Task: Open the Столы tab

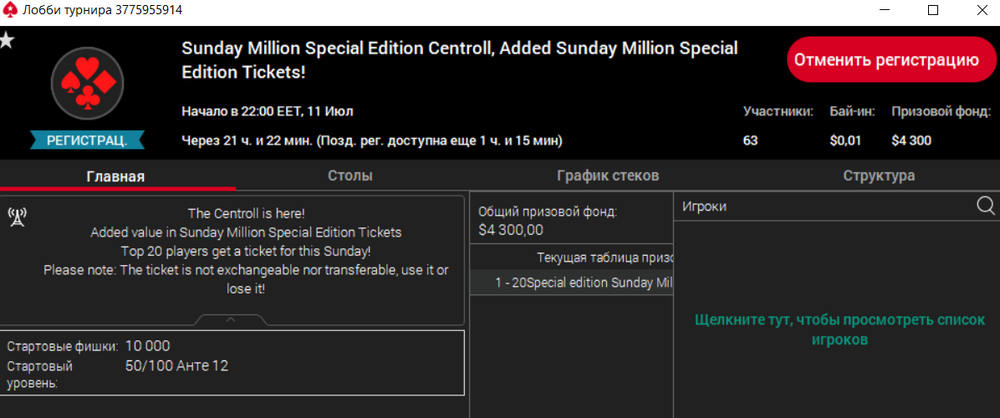Action: [x=350, y=176]
